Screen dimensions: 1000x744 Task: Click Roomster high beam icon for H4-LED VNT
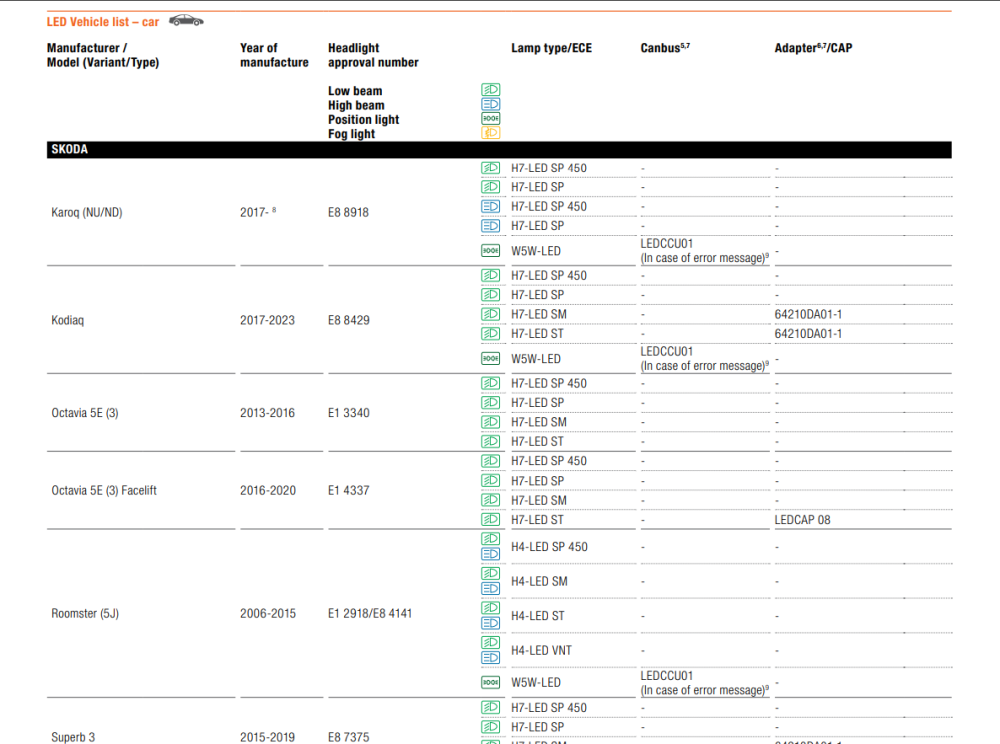point(490,657)
